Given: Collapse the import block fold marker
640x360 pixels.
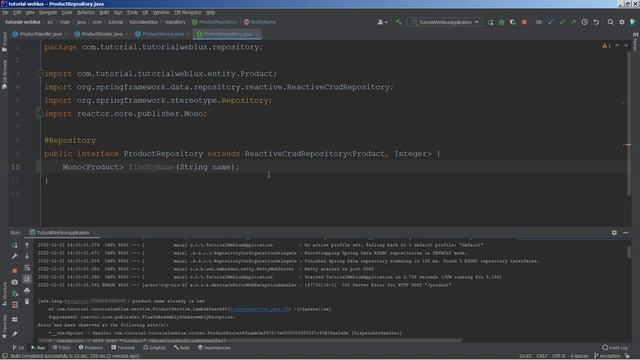Looking at the screenshot, I should click(x=40, y=74).
